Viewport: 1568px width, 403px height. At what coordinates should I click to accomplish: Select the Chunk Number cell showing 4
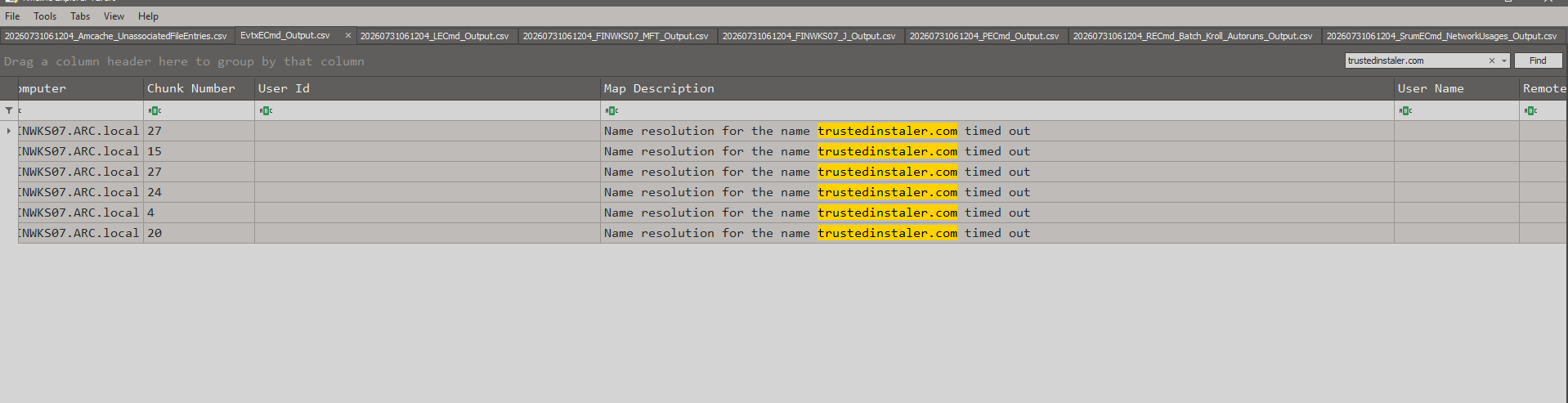(199, 213)
